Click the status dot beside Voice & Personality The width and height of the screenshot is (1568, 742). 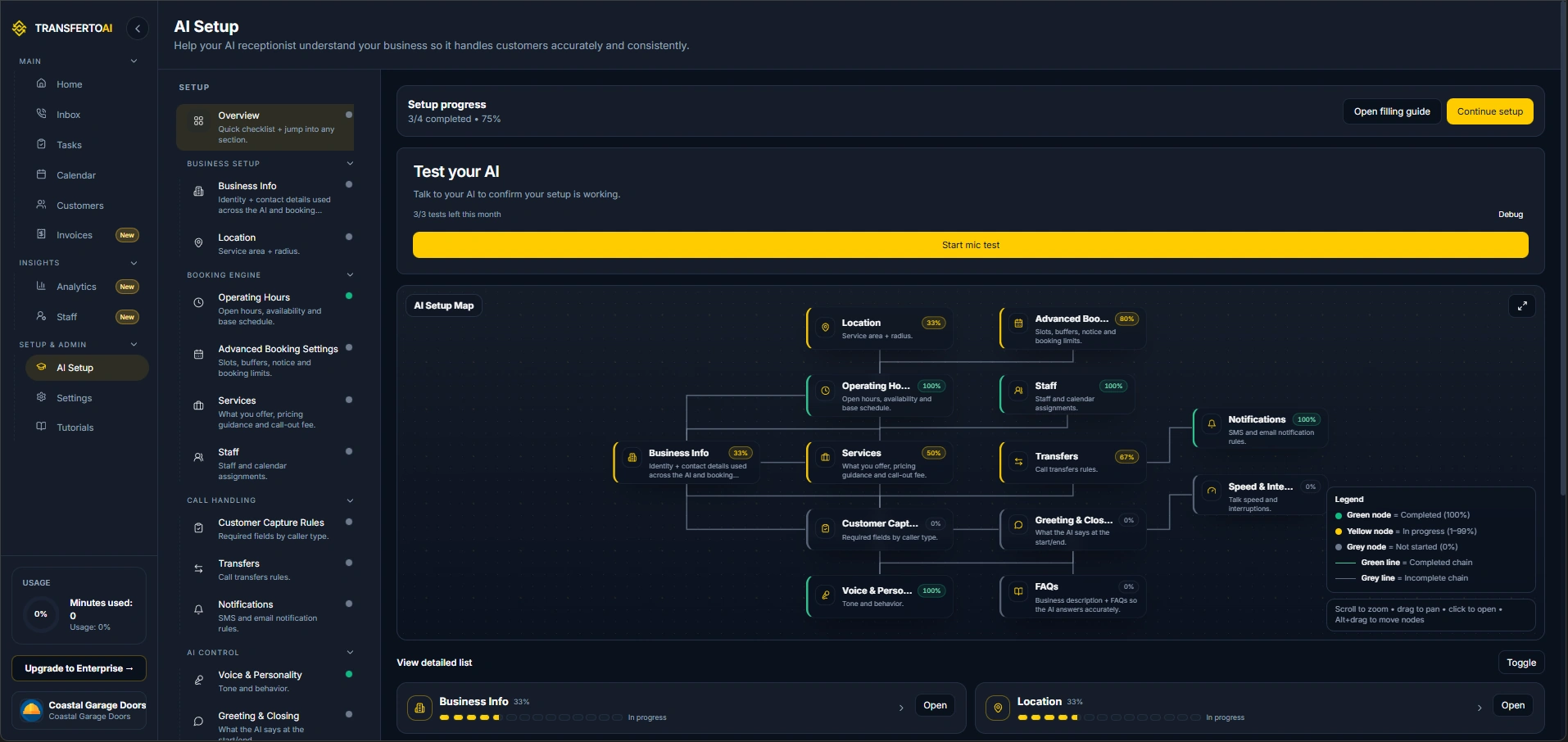[349, 674]
